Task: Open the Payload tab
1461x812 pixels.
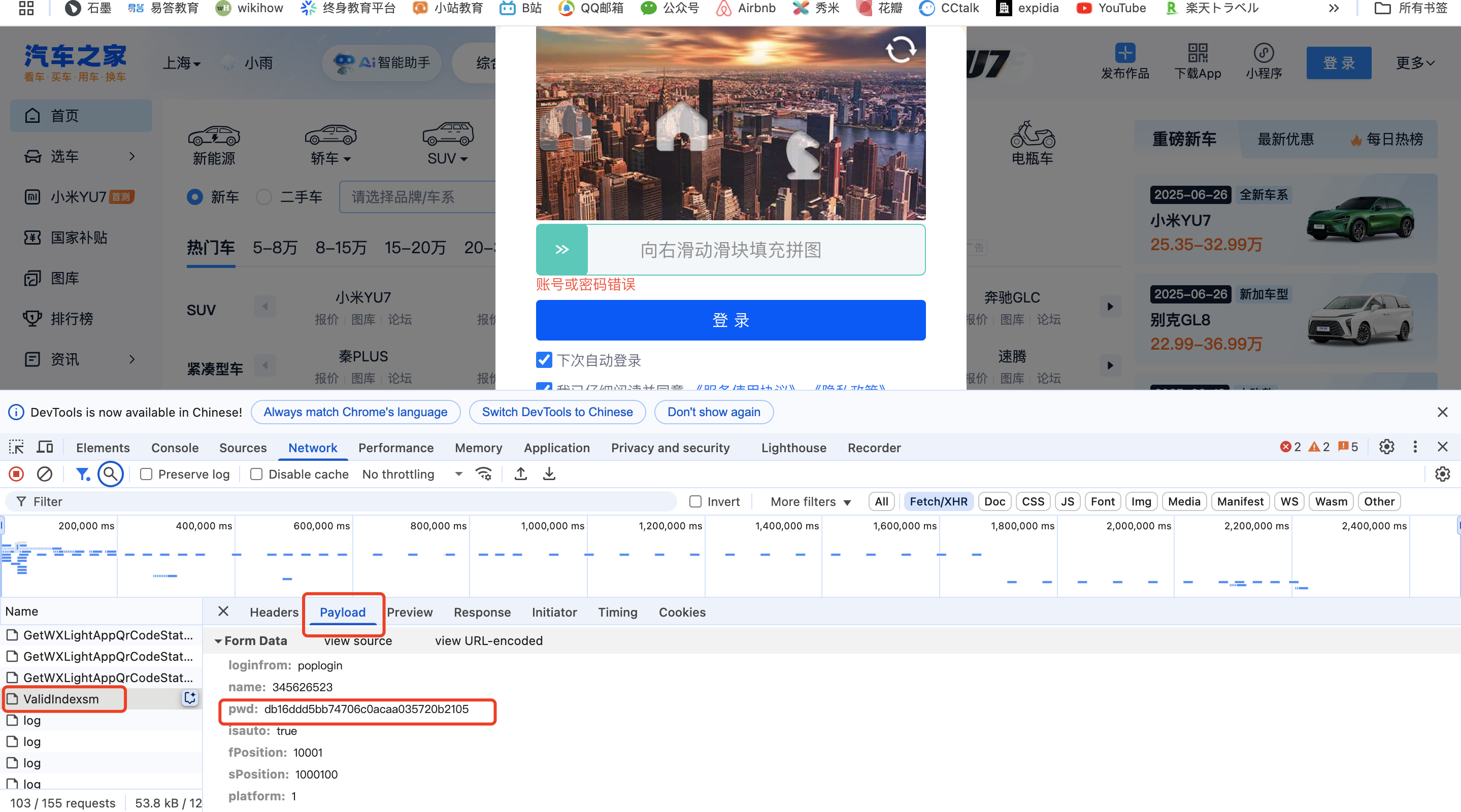Action: pos(343,612)
